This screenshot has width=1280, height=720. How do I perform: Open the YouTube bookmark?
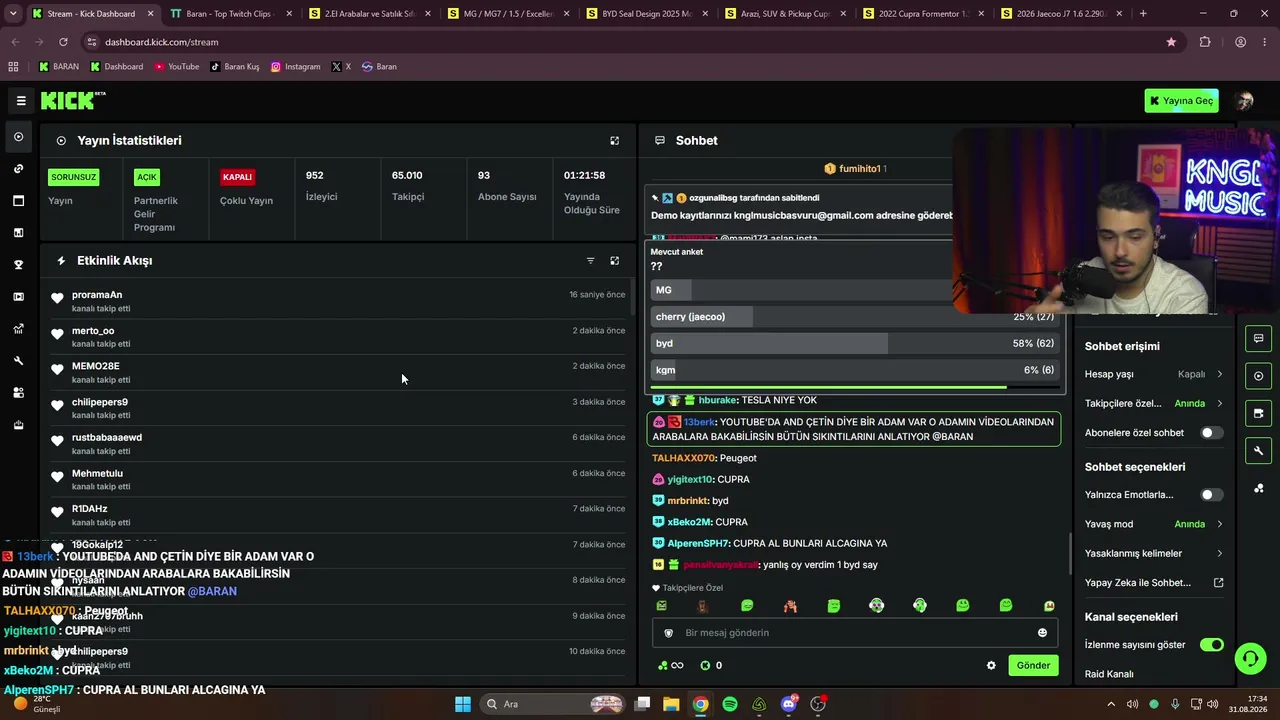click(177, 67)
